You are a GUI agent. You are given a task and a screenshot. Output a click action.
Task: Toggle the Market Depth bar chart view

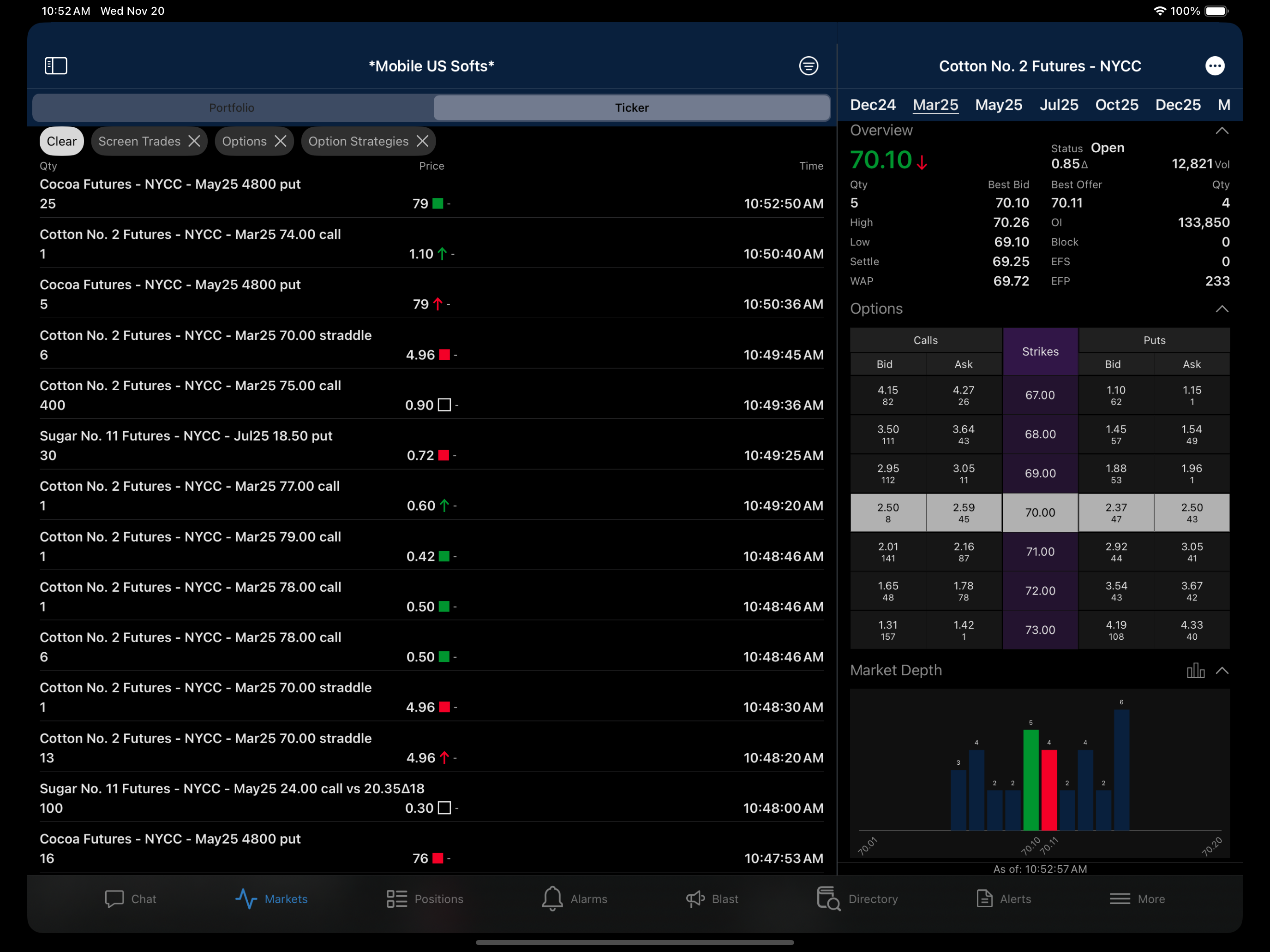coord(1195,670)
